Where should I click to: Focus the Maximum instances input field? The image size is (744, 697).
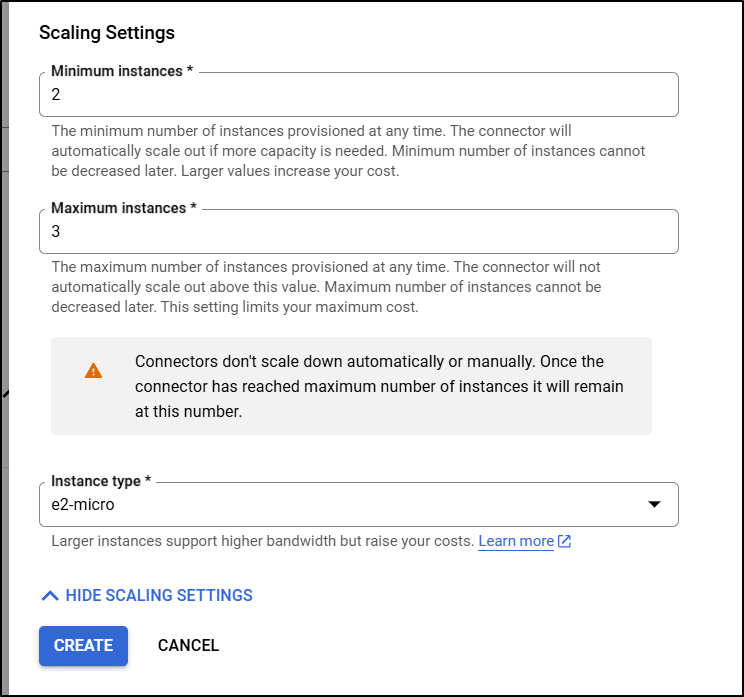pos(359,232)
